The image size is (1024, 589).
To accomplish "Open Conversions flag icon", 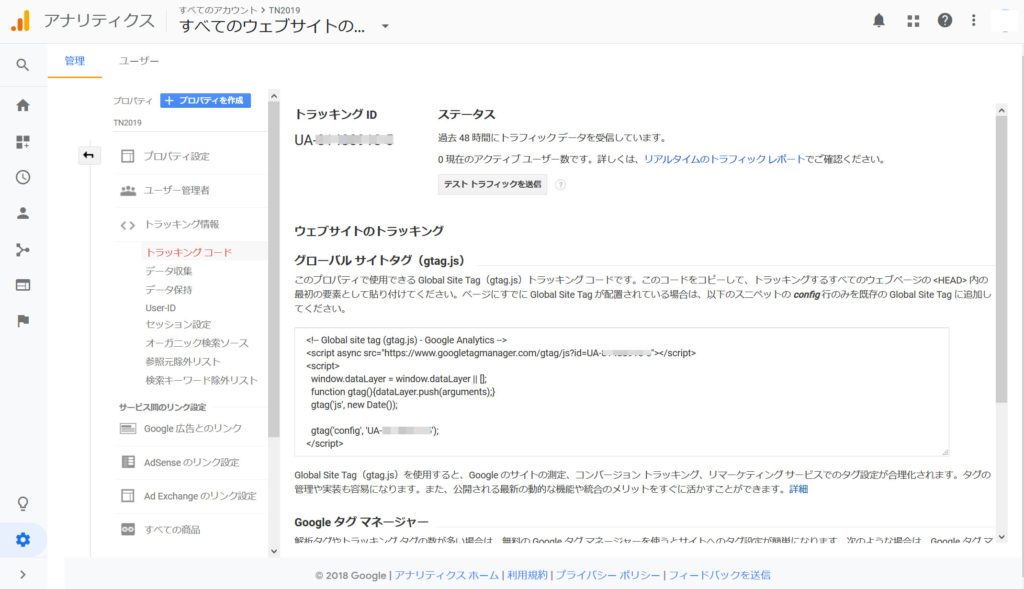I will 23,321.
